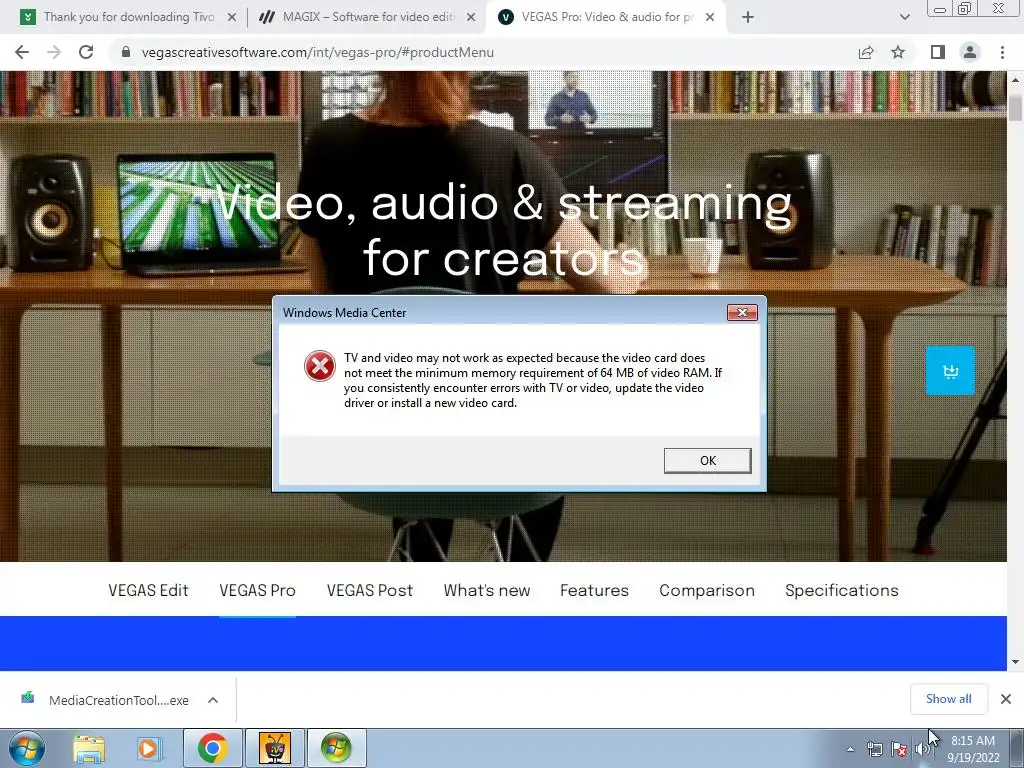Go to the Features section
Screen dimensions: 1024x768
tap(594, 590)
